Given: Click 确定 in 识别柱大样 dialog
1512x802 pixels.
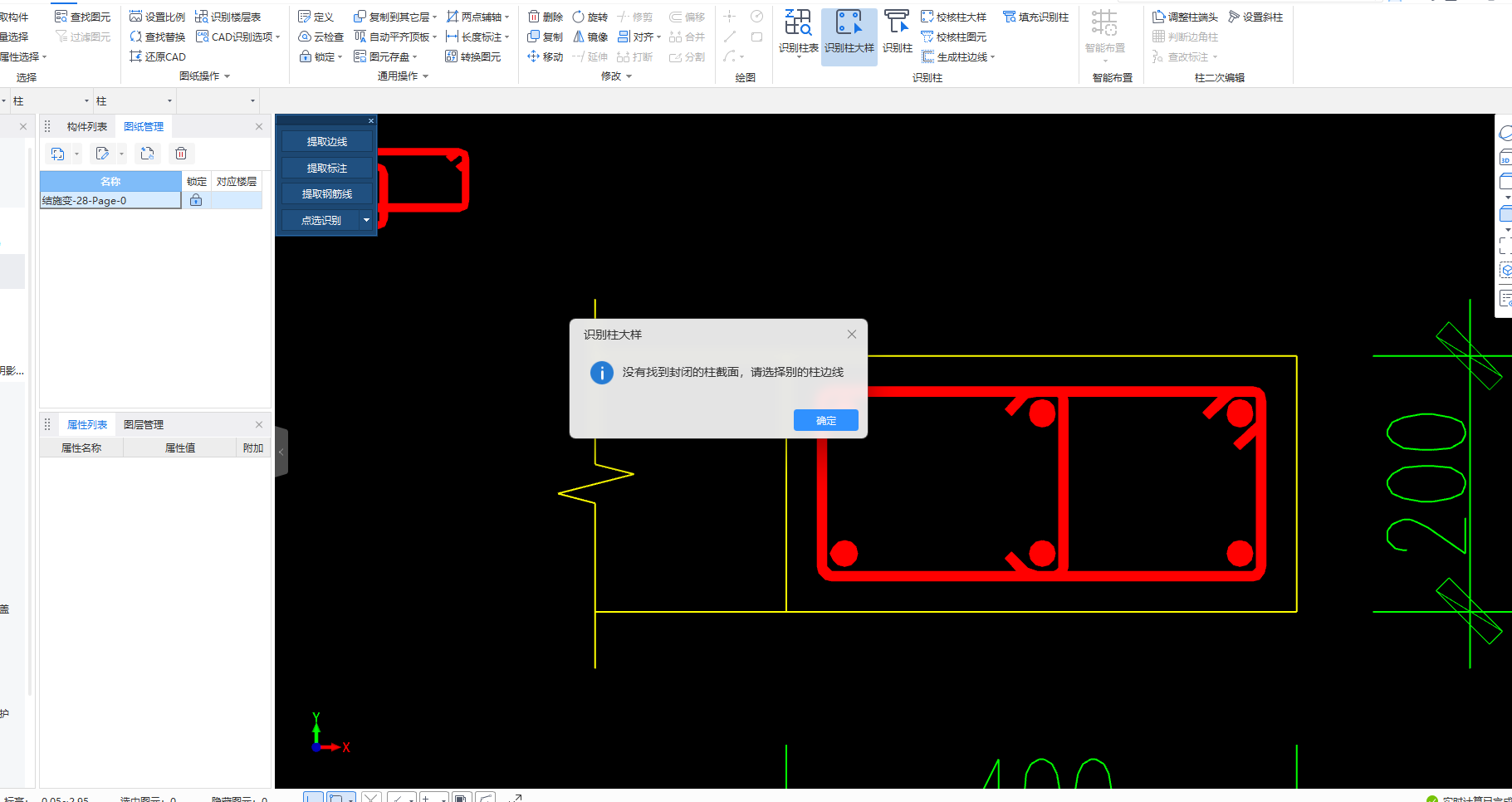Looking at the screenshot, I should click(x=826, y=420).
